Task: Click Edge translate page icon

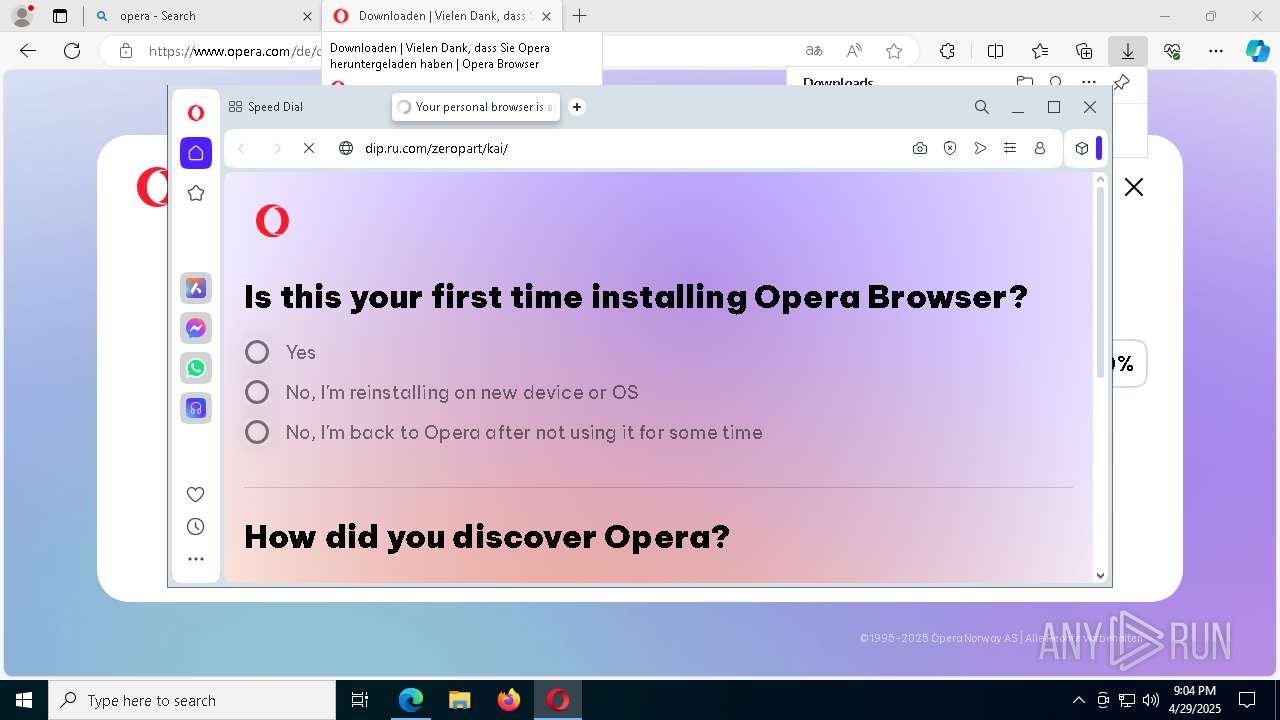Action: tap(814, 51)
